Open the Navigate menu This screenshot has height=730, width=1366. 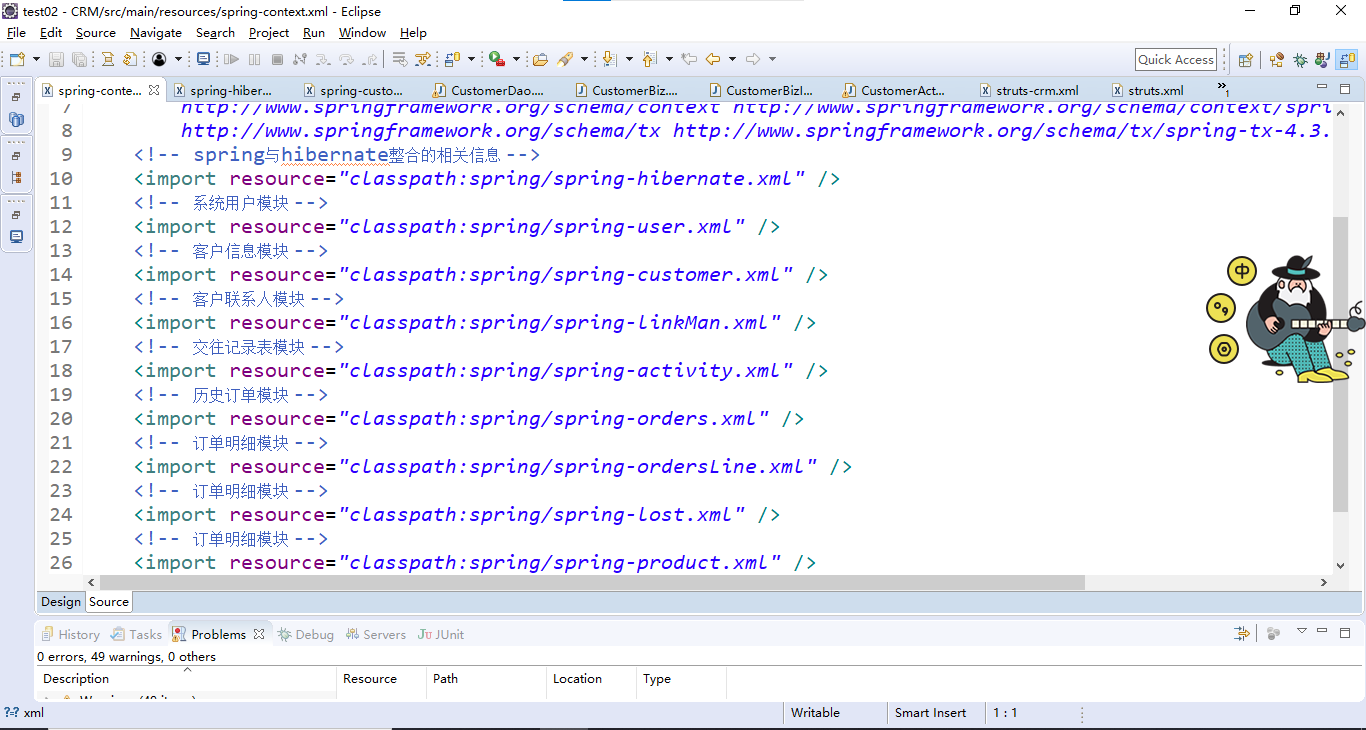tap(156, 33)
